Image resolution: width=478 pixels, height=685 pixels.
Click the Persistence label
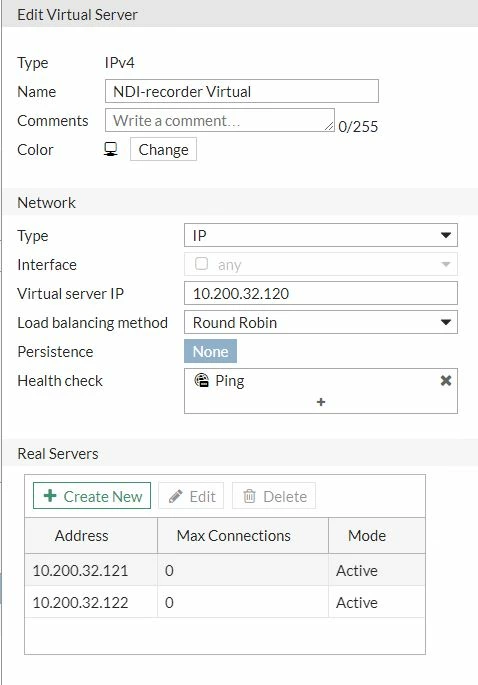(x=55, y=352)
